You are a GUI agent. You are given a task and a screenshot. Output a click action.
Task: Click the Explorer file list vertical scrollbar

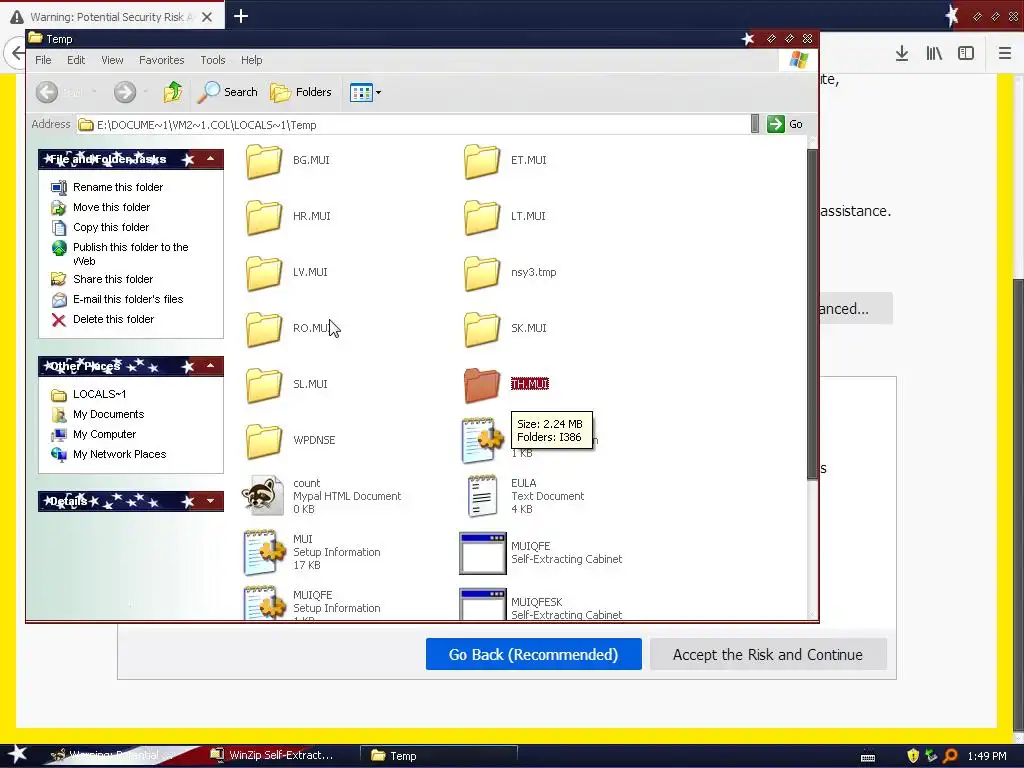pyautogui.click(x=812, y=314)
